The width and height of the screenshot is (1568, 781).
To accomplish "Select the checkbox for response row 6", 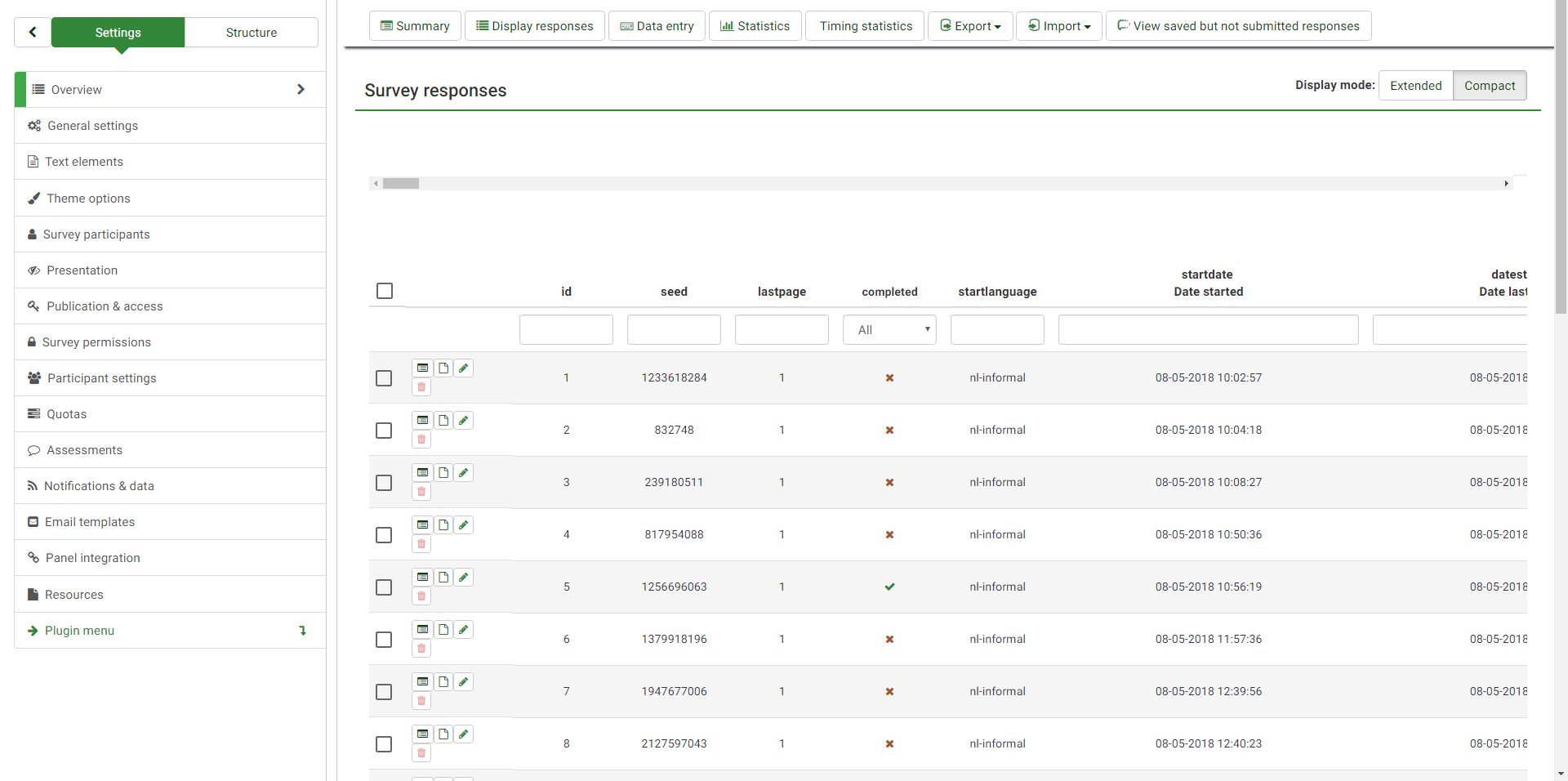I will [x=384, y=640].
